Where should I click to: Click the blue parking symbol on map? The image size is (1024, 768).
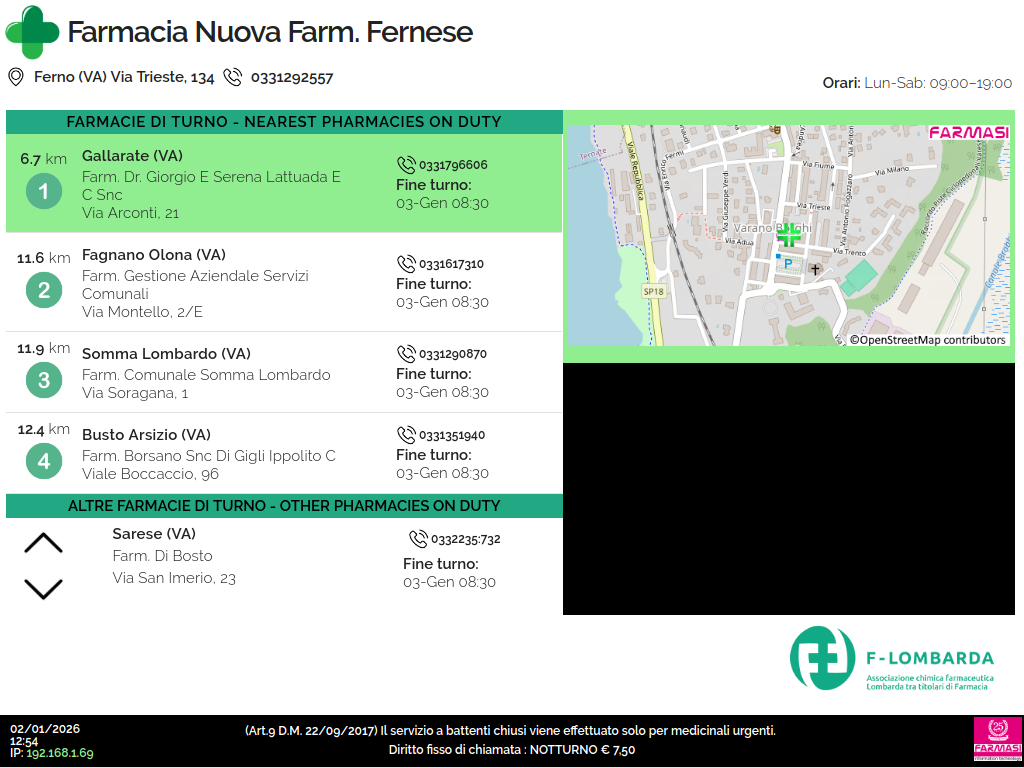[x=788, y=264]
